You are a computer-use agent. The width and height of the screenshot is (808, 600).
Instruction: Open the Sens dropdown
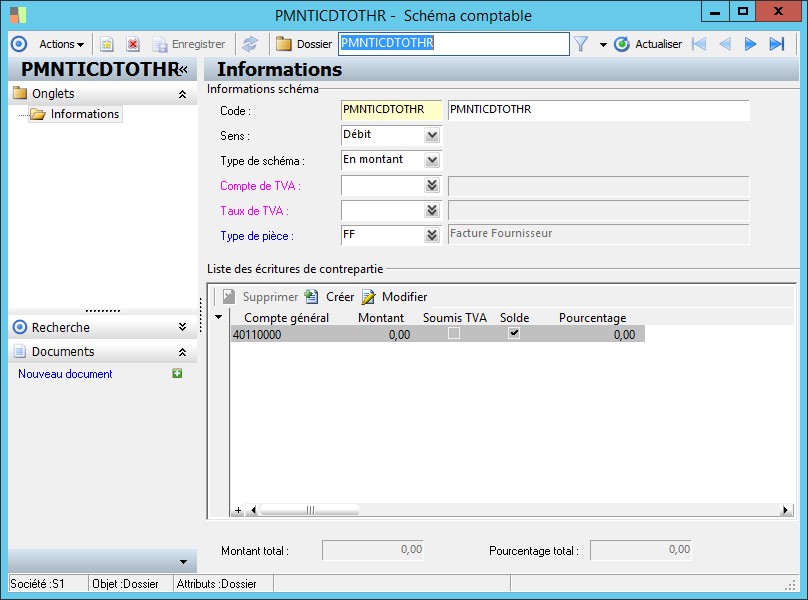pyautogui.click(x=432, y=135)
